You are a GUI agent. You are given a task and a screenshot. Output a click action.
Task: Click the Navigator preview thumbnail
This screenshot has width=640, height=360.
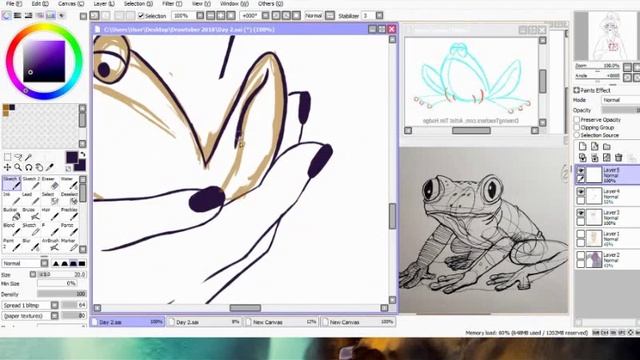607,36
